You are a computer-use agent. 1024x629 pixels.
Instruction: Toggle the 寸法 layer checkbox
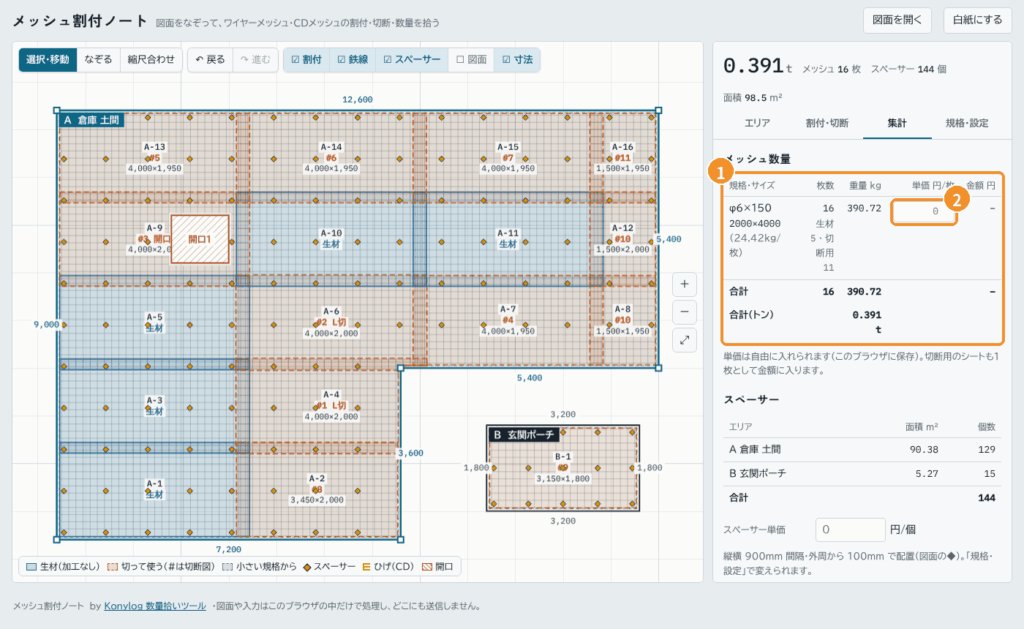coord(517,59)
